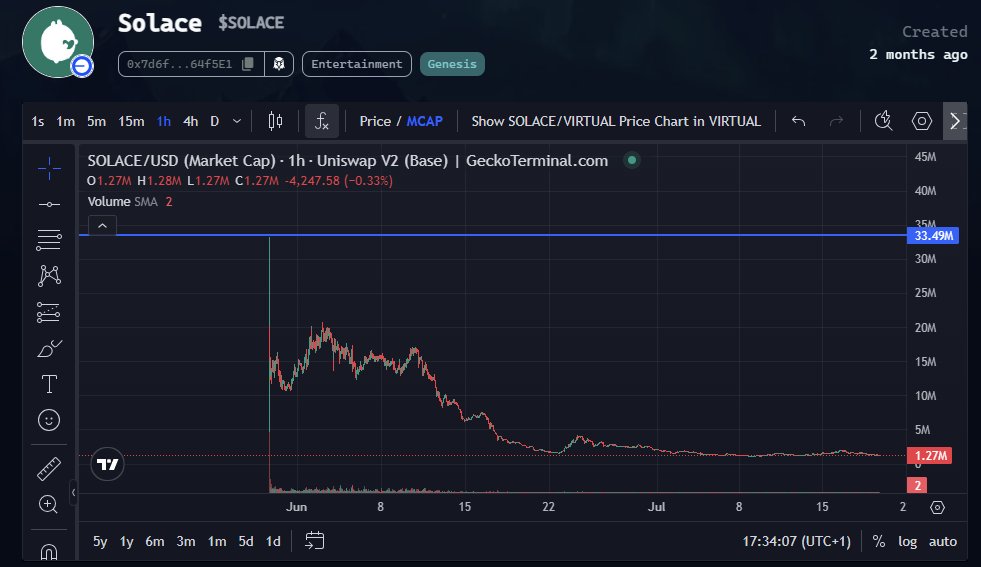Set range to 3m
The width and height of the screenshot is (981, 567).
(x=186, y=541)
